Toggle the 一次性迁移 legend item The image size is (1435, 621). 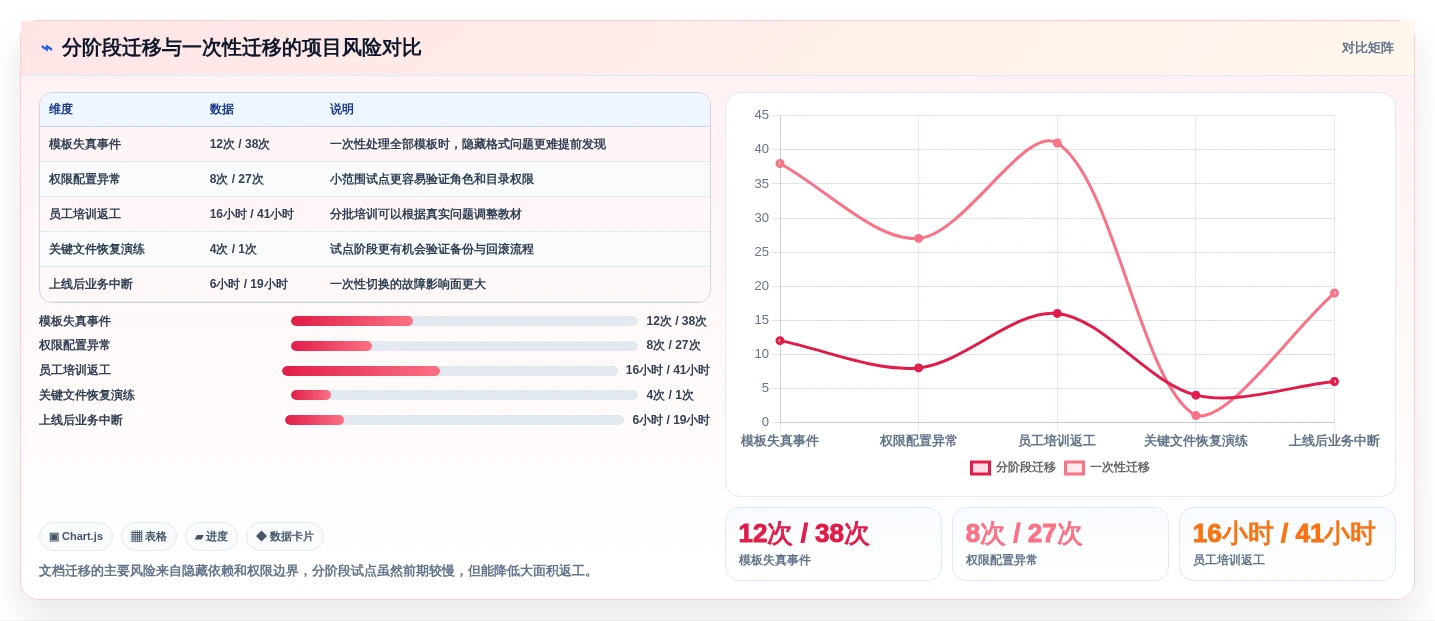(x=1107, y=467)
